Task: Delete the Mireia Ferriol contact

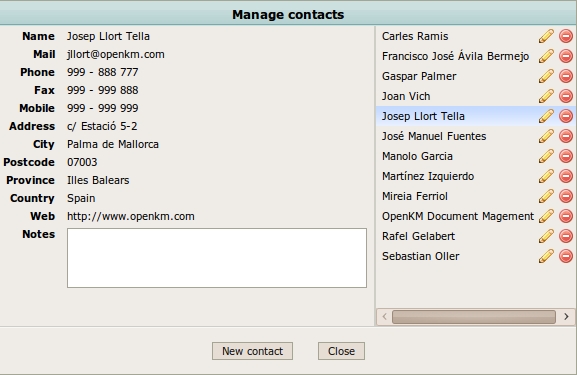Action: 566,196
